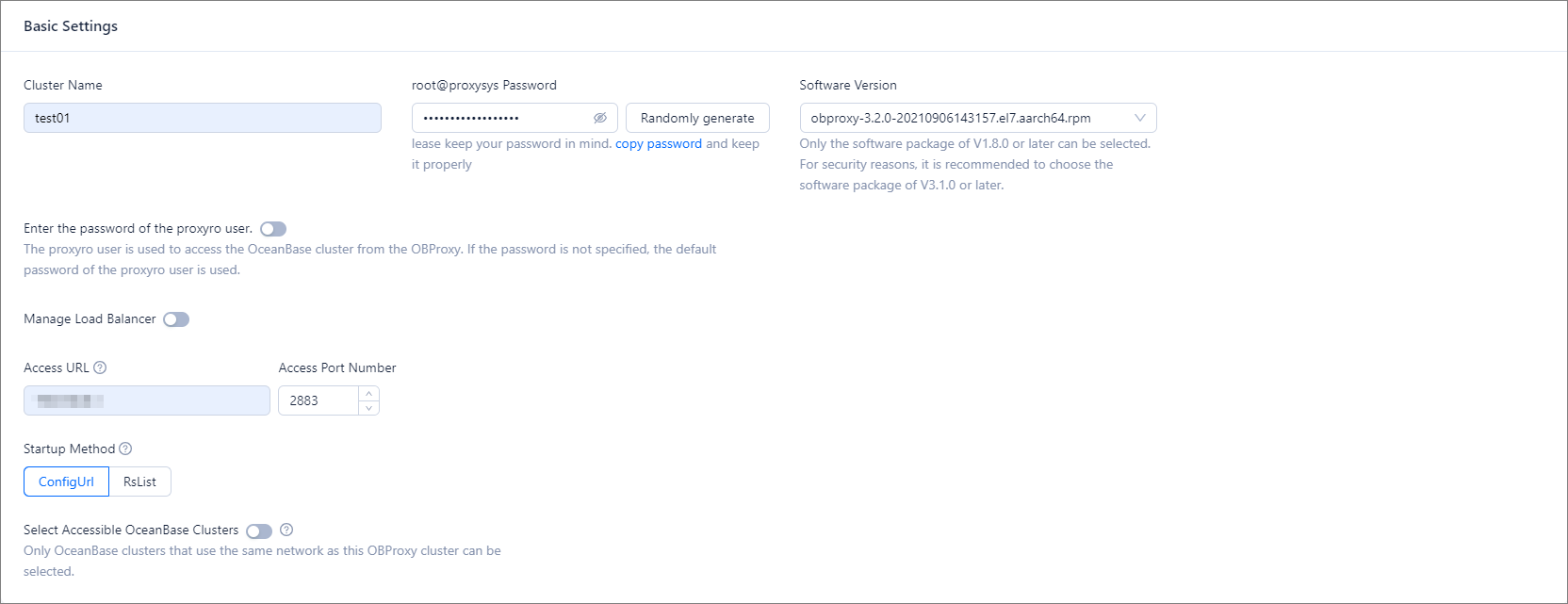
Task: Decrease Access Port Number with down arrow
Action: point(369,408)
